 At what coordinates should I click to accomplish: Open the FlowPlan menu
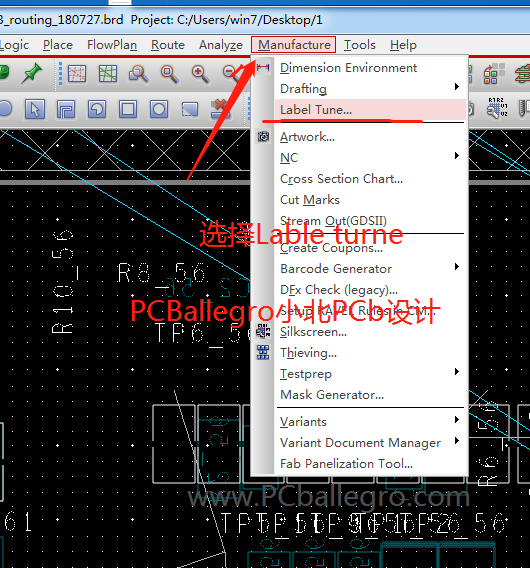[112, 45]
